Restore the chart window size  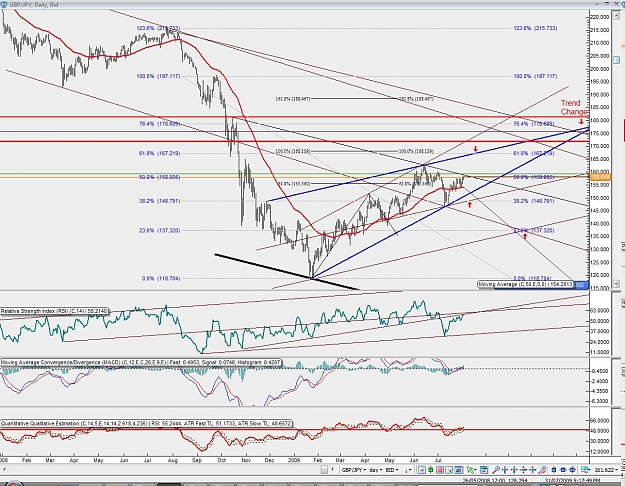(607, 4)
